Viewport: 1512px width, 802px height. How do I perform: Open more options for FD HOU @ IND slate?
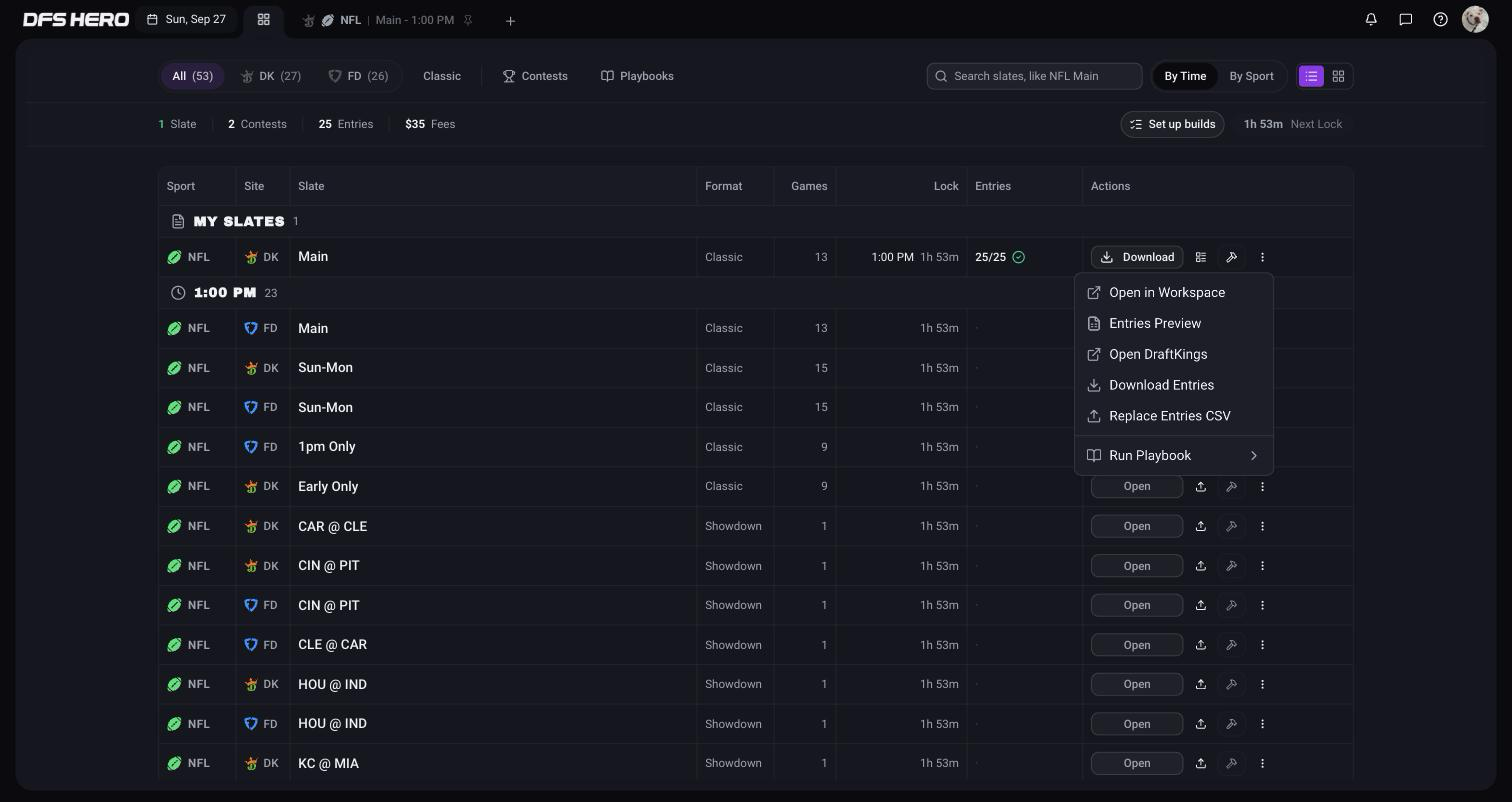click(x=1262, y=724)
